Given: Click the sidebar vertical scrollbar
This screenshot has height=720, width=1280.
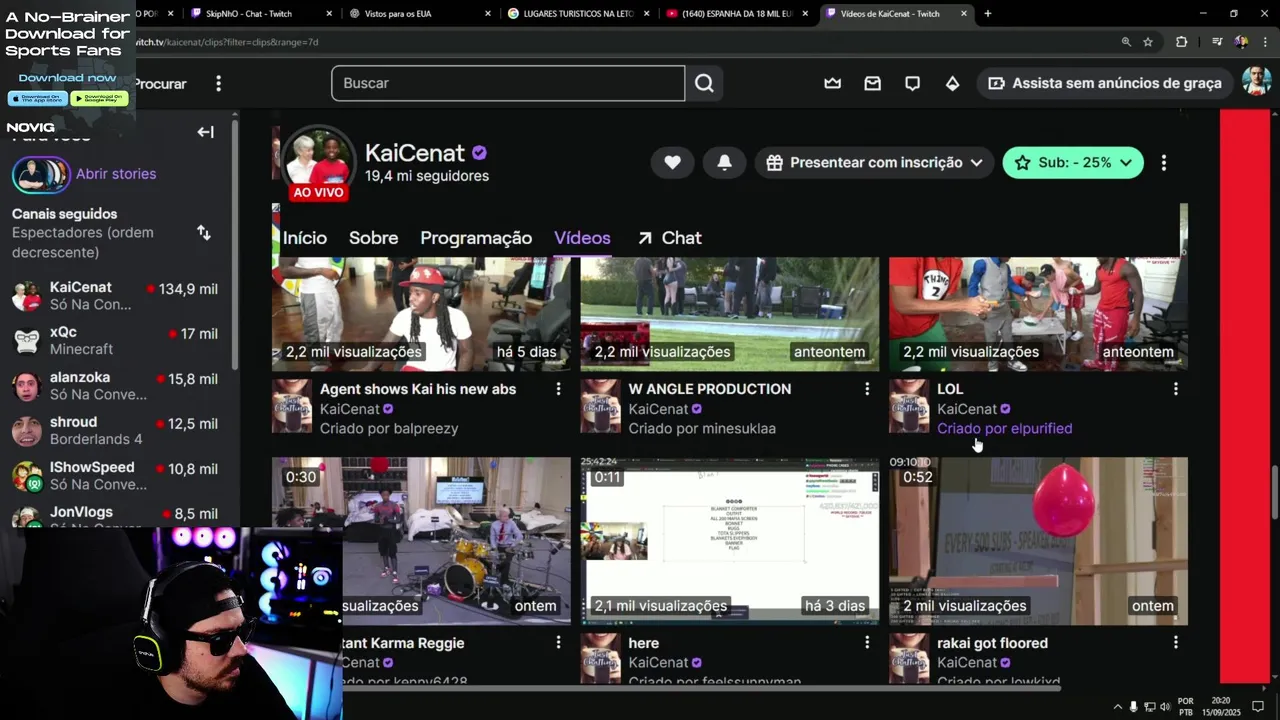Looking at the screenshot, I should point(235,245).
